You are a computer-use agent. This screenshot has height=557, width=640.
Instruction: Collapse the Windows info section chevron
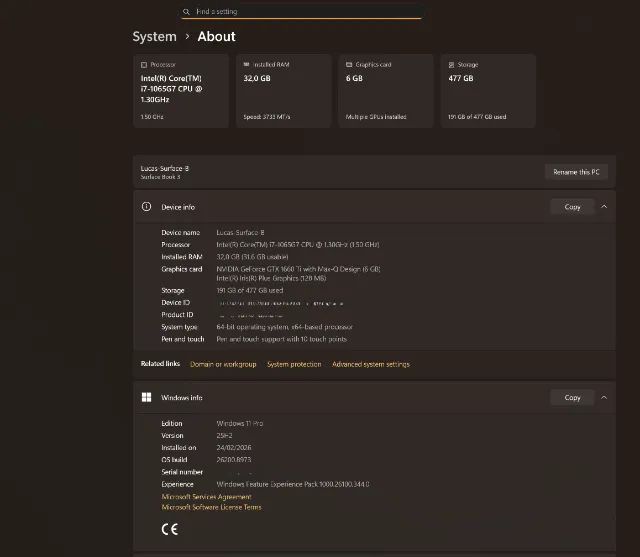pyautogui.click(x=604, y=397)
